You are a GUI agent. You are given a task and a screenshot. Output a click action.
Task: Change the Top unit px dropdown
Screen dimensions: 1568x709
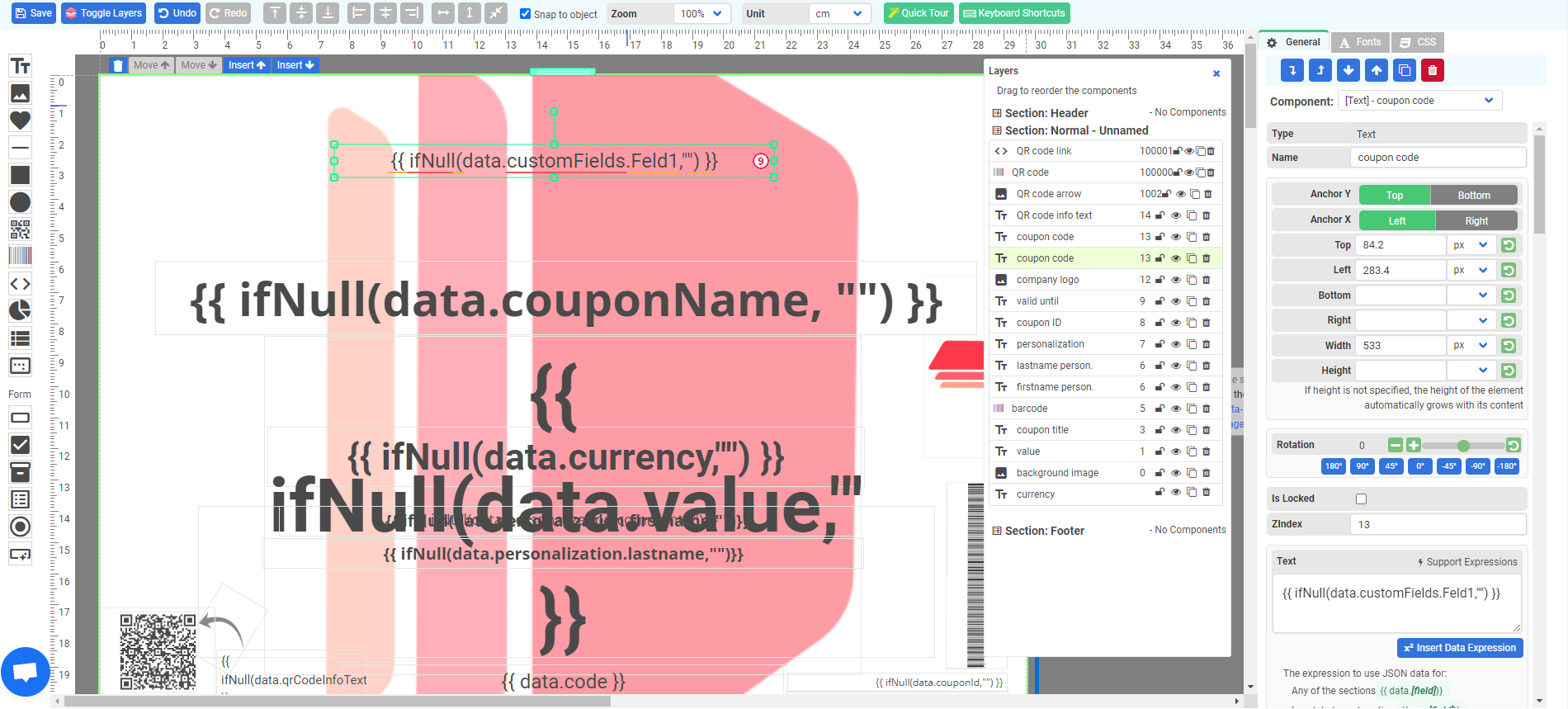pyautogui.click(x=1471, y=245)
